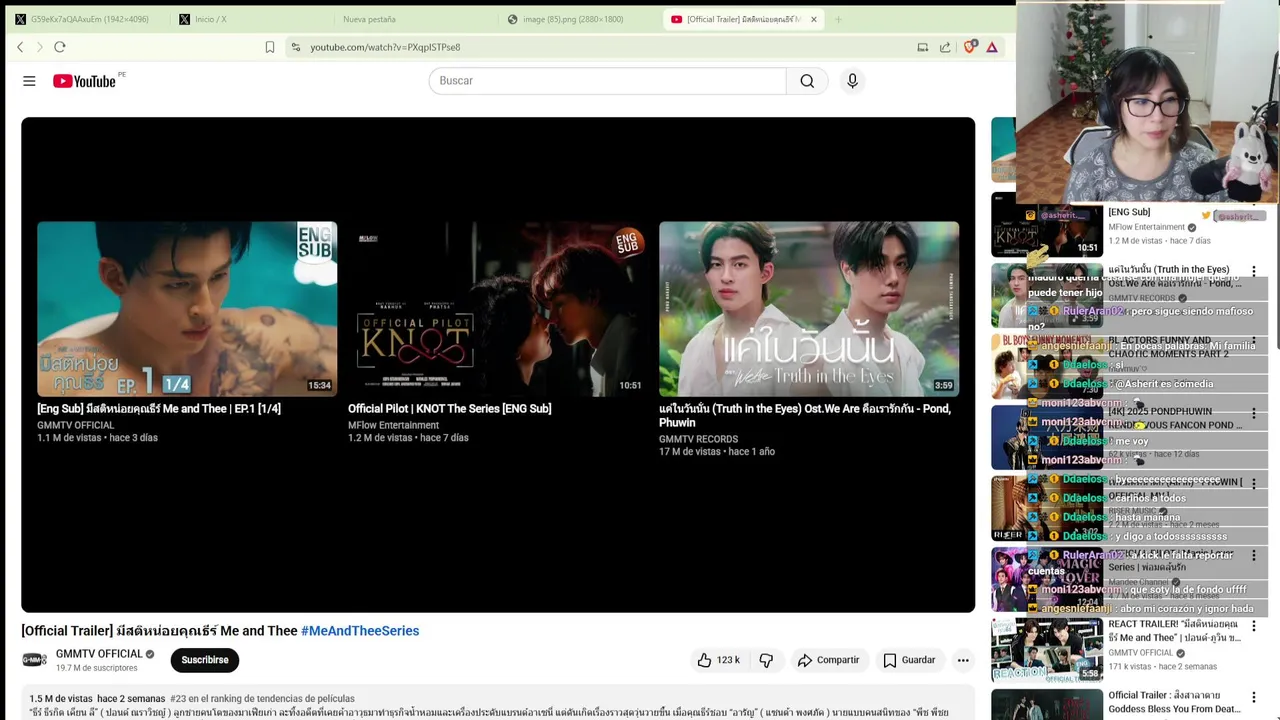
Task: Click #23 en el ranking de tendencias text
Action: [262, 699]
